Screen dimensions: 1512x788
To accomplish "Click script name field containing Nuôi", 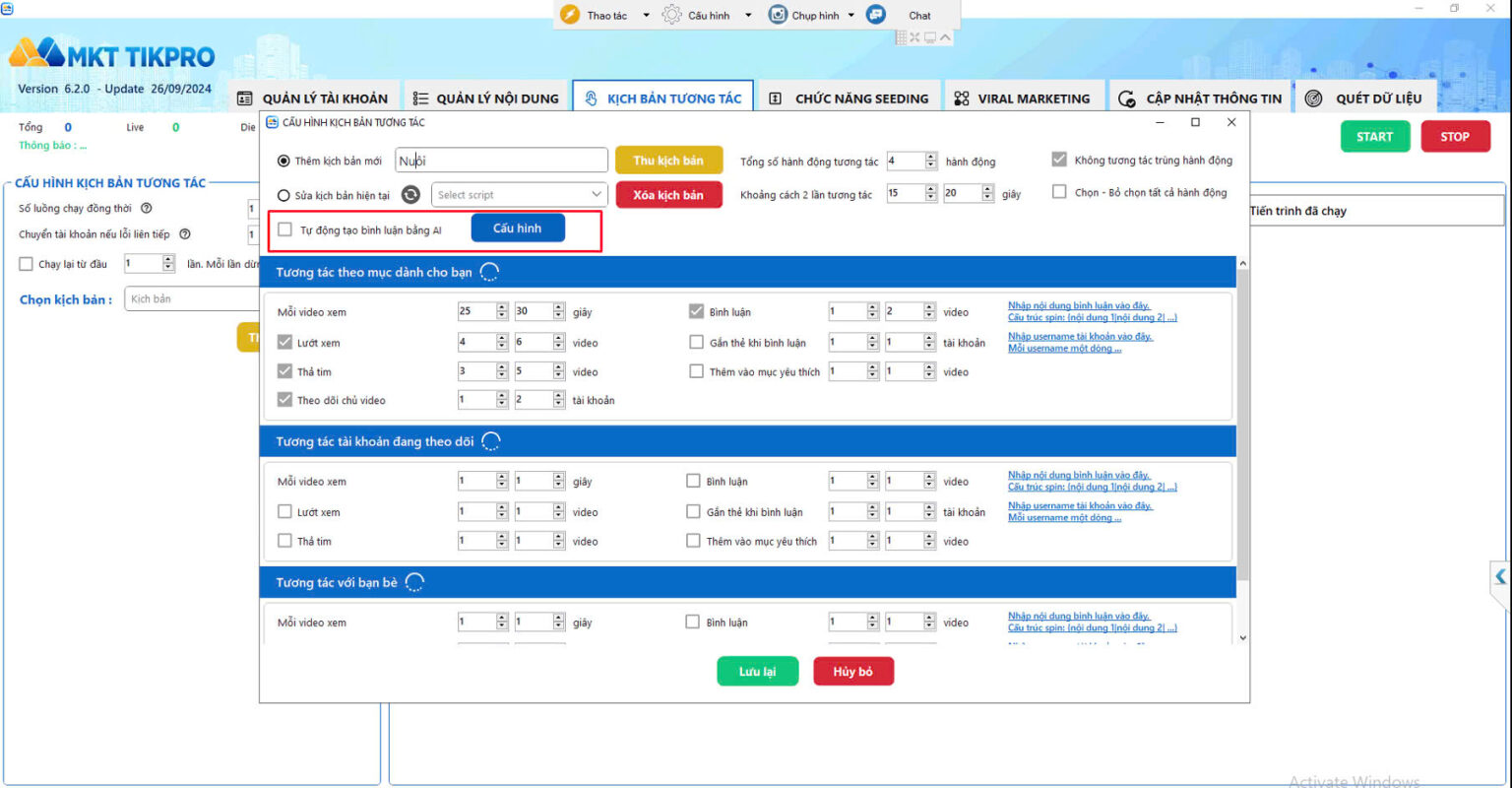I will (502, 161).
